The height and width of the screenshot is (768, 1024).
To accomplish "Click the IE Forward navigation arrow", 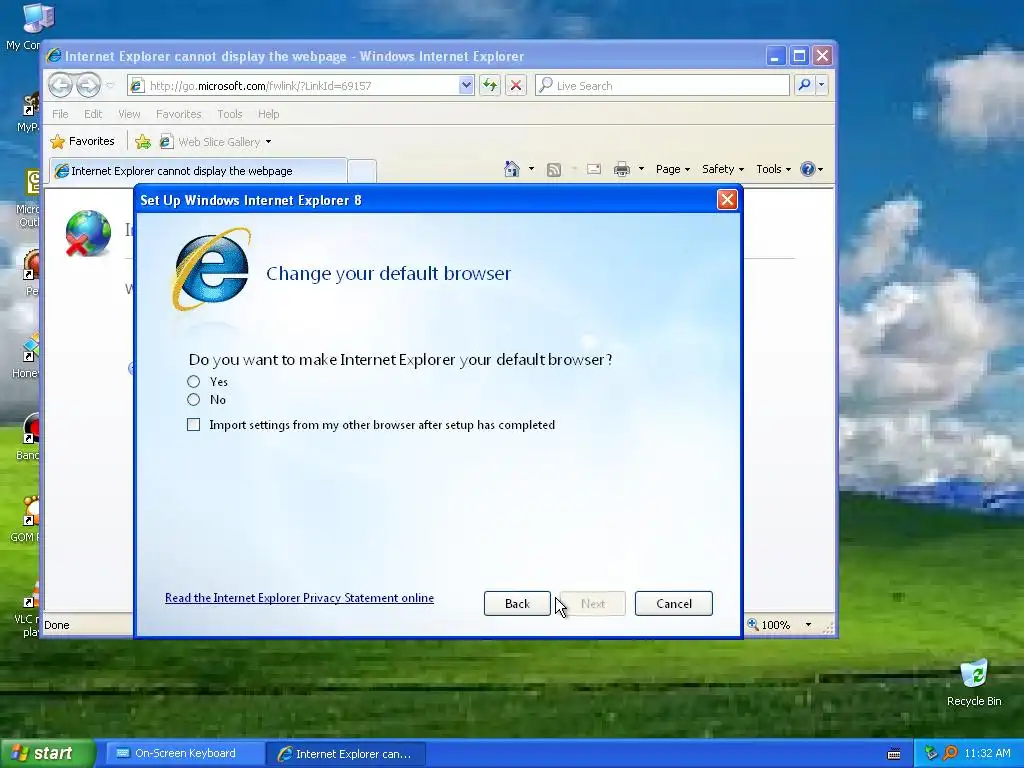I will click(x=88, y=85).
